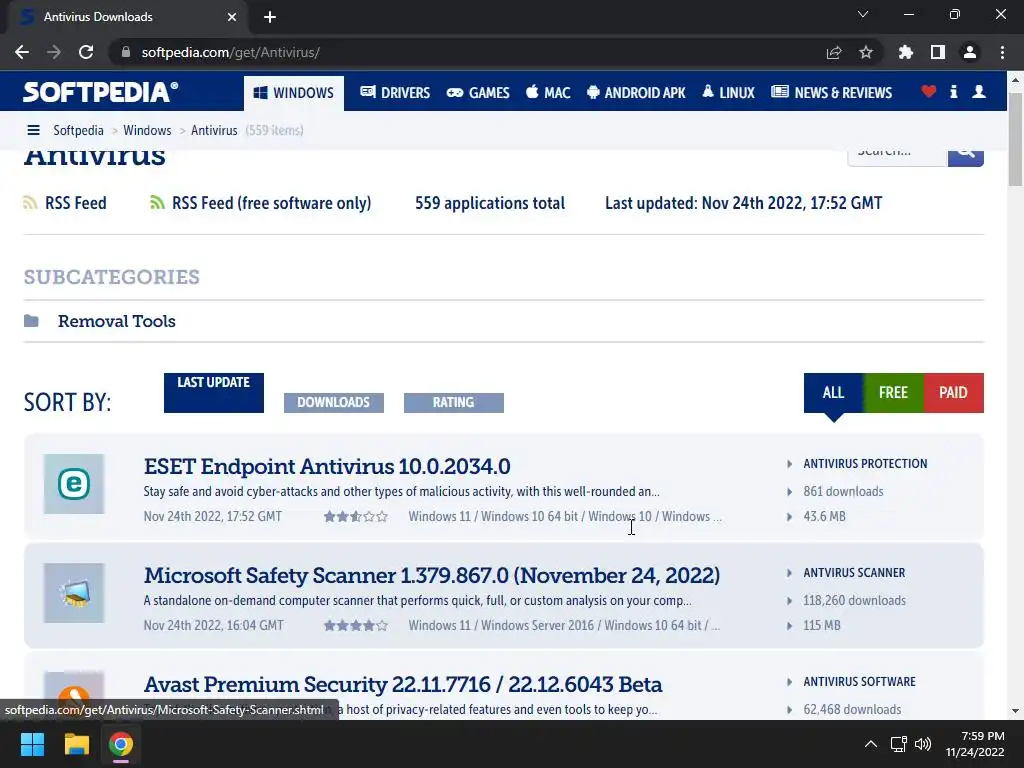Open the LINUX section
This screenshot has height=768, width=1024.
(x=728, y=93)
